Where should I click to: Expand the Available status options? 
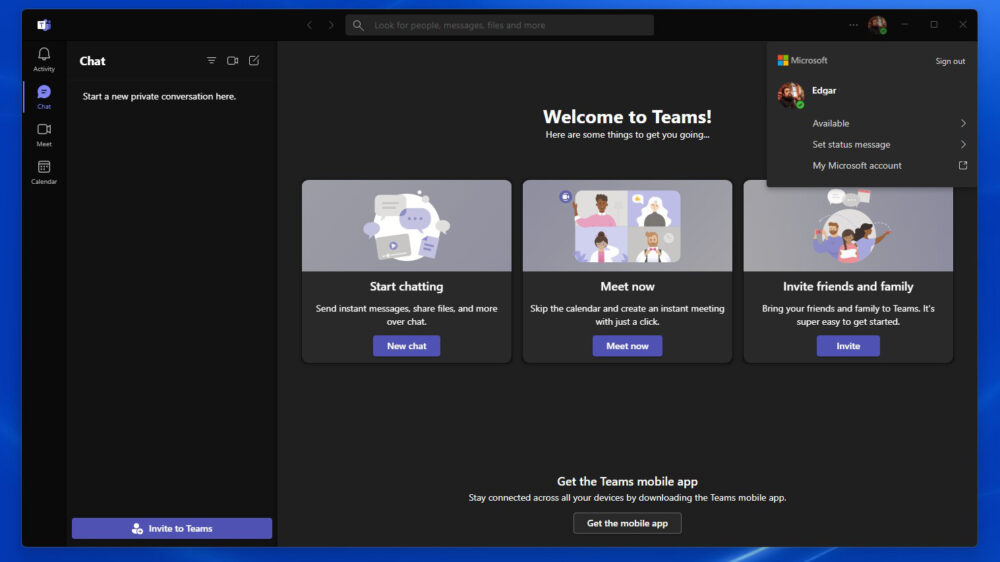tap(888, 123)
